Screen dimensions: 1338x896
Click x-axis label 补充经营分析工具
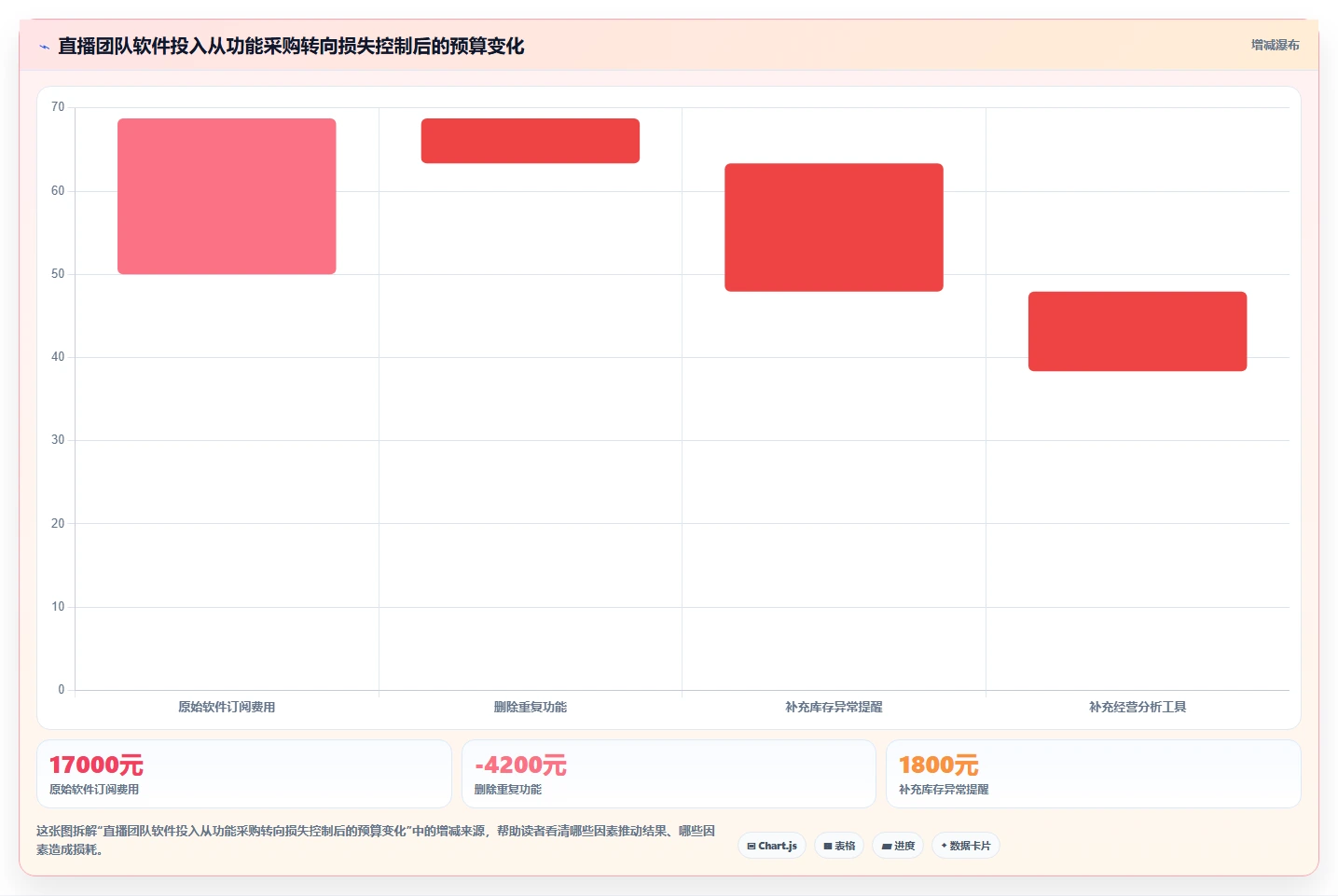click(x=1138, y=707)
